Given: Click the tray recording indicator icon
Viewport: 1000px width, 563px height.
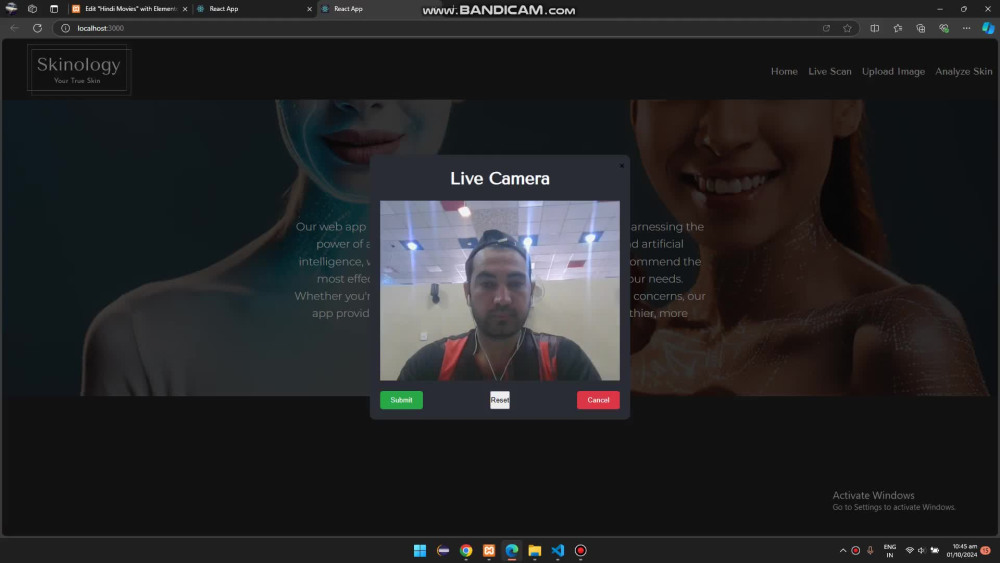Looking at the screenshot, I should tap(856, 550).
